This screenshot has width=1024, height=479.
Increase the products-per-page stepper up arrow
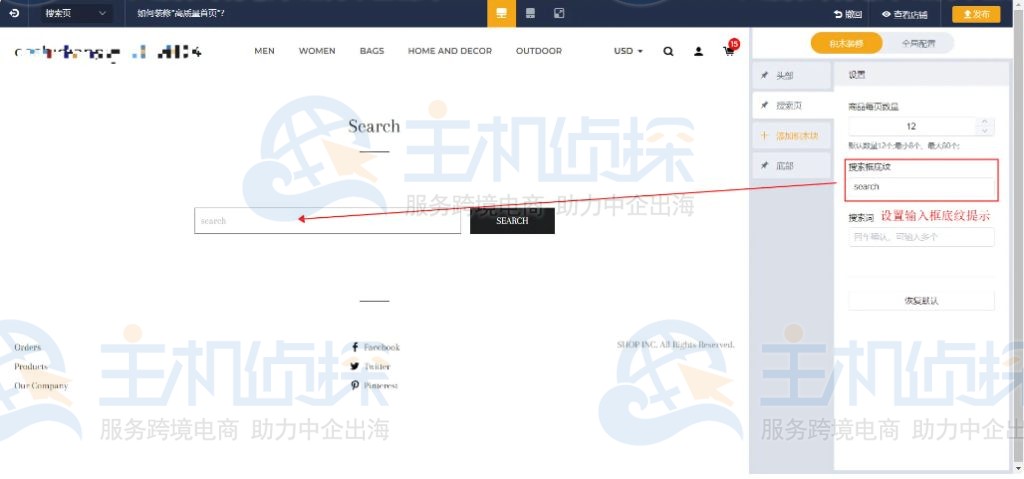(985, 122)
